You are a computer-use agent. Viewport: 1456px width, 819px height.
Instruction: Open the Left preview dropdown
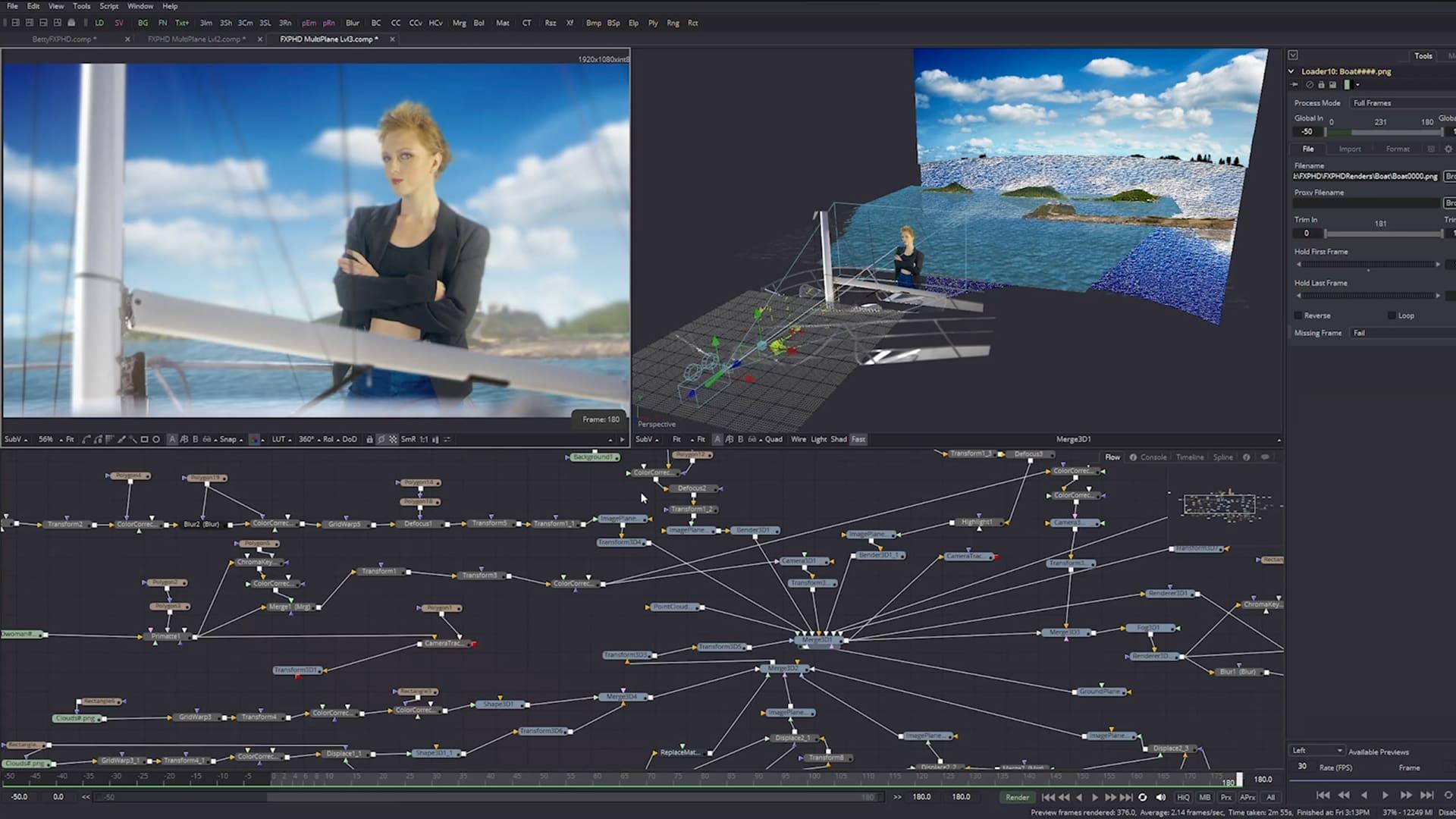point(1317,751)
